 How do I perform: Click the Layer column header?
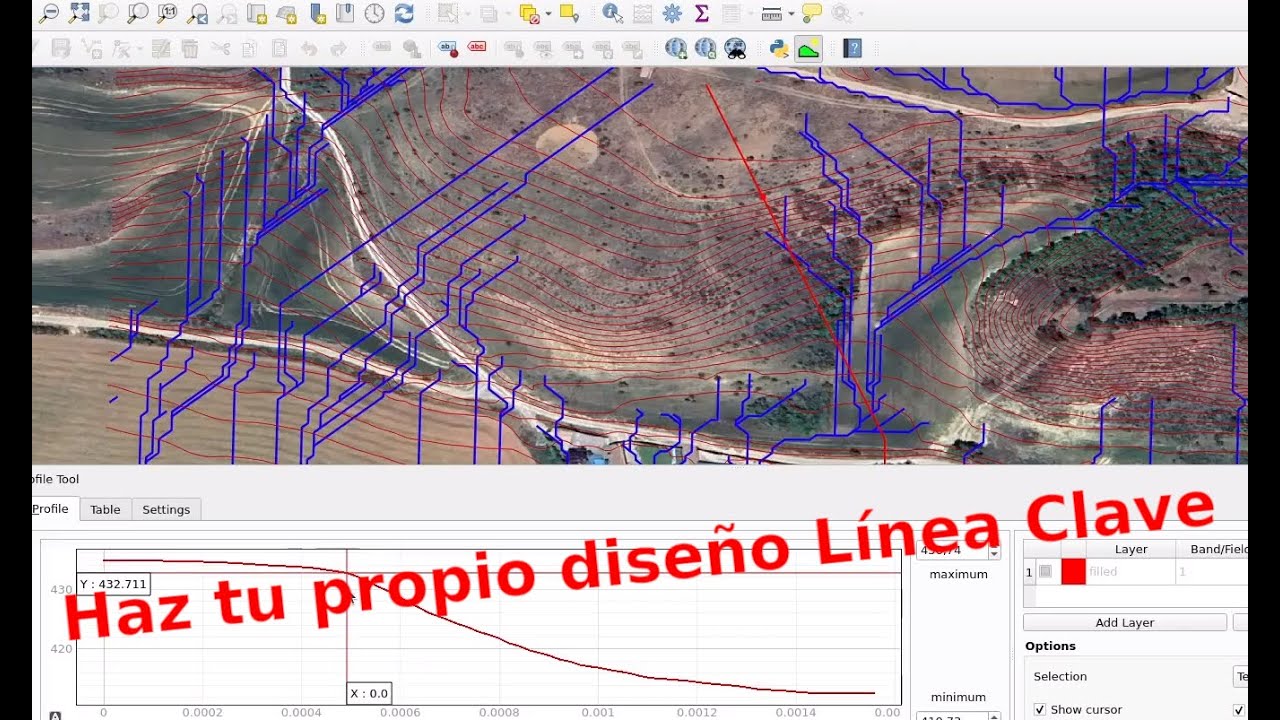click(1131, 549)
